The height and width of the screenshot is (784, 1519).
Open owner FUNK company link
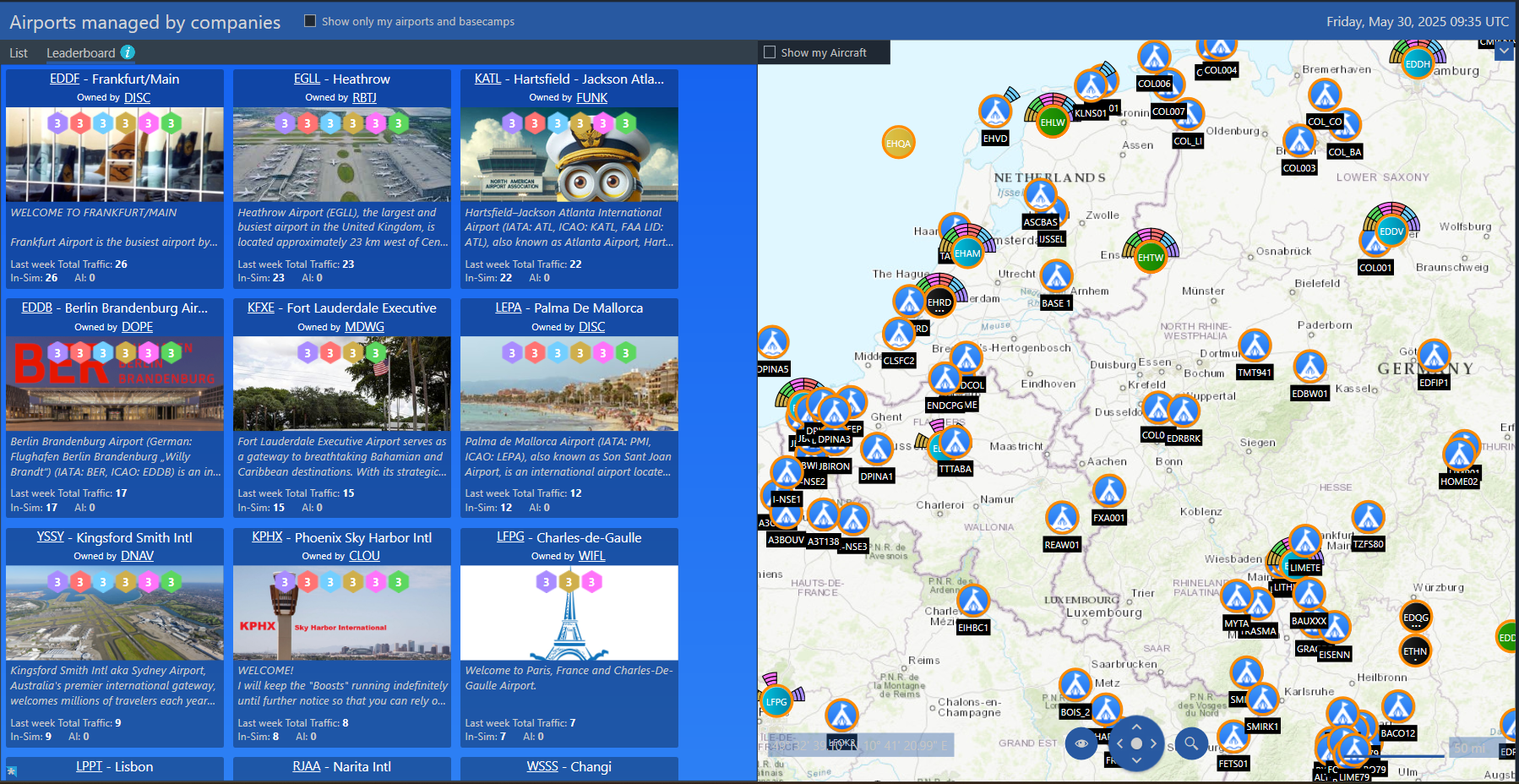coord(592,98)
